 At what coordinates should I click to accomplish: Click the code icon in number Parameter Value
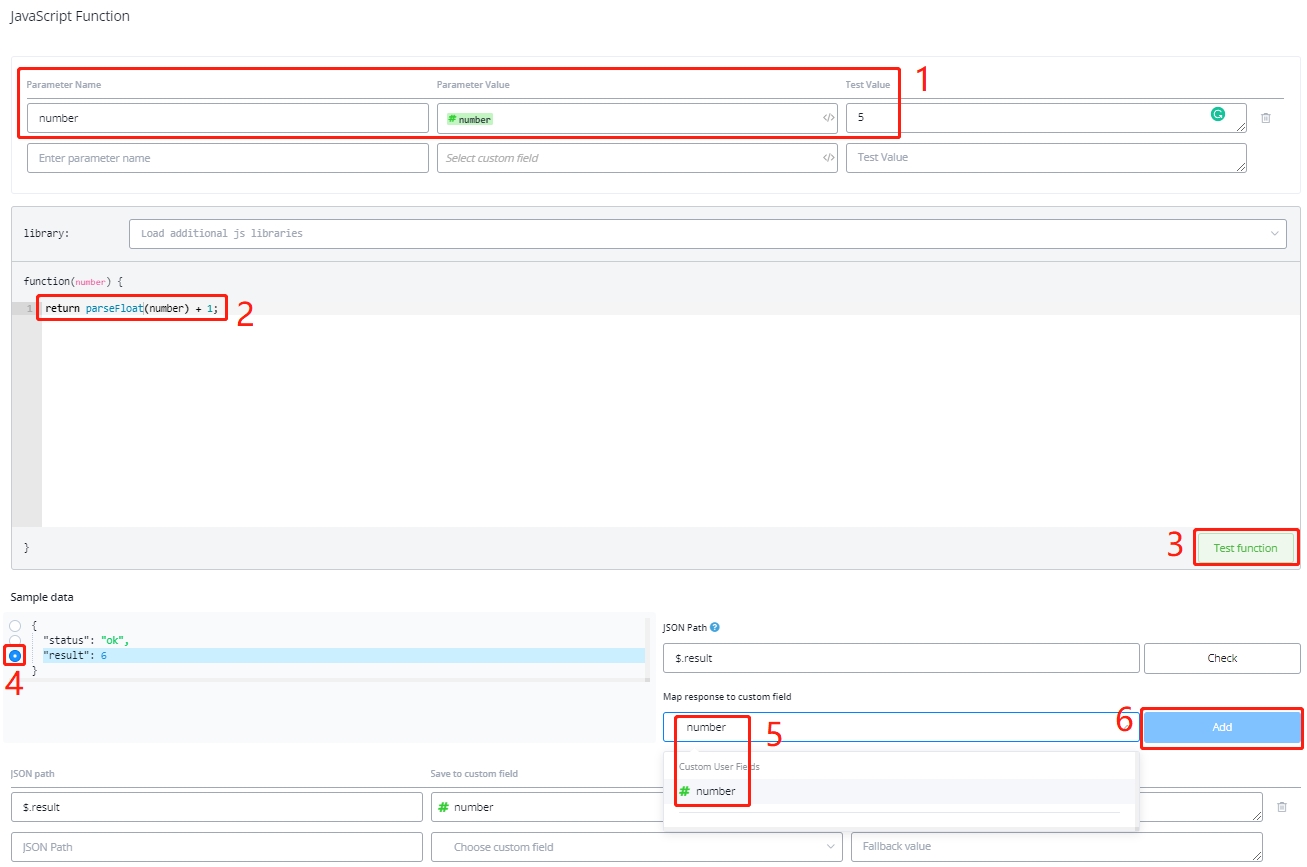pos(828,118)
